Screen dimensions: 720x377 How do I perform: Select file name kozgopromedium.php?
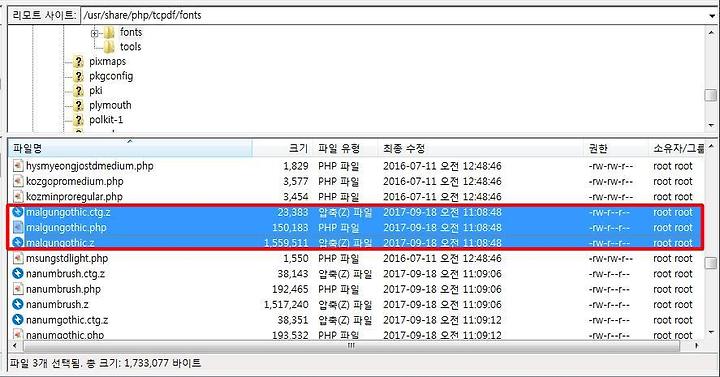[75, 181]
